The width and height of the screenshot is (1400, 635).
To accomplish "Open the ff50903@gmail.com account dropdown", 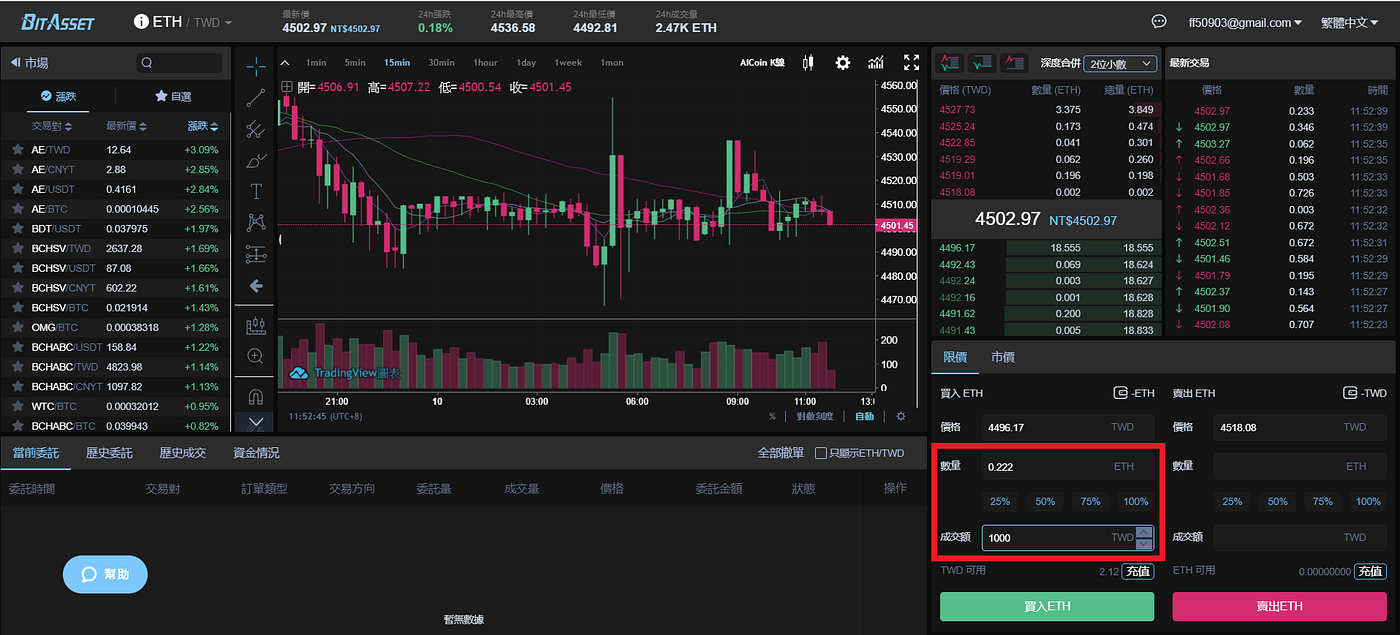I will click(x=1245, y=22).
